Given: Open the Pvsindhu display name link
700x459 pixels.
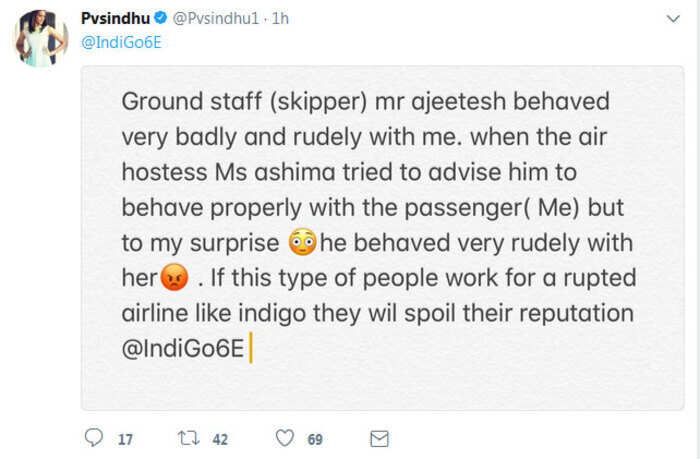Looking at the screenshot, I should [x=115, y=18].
